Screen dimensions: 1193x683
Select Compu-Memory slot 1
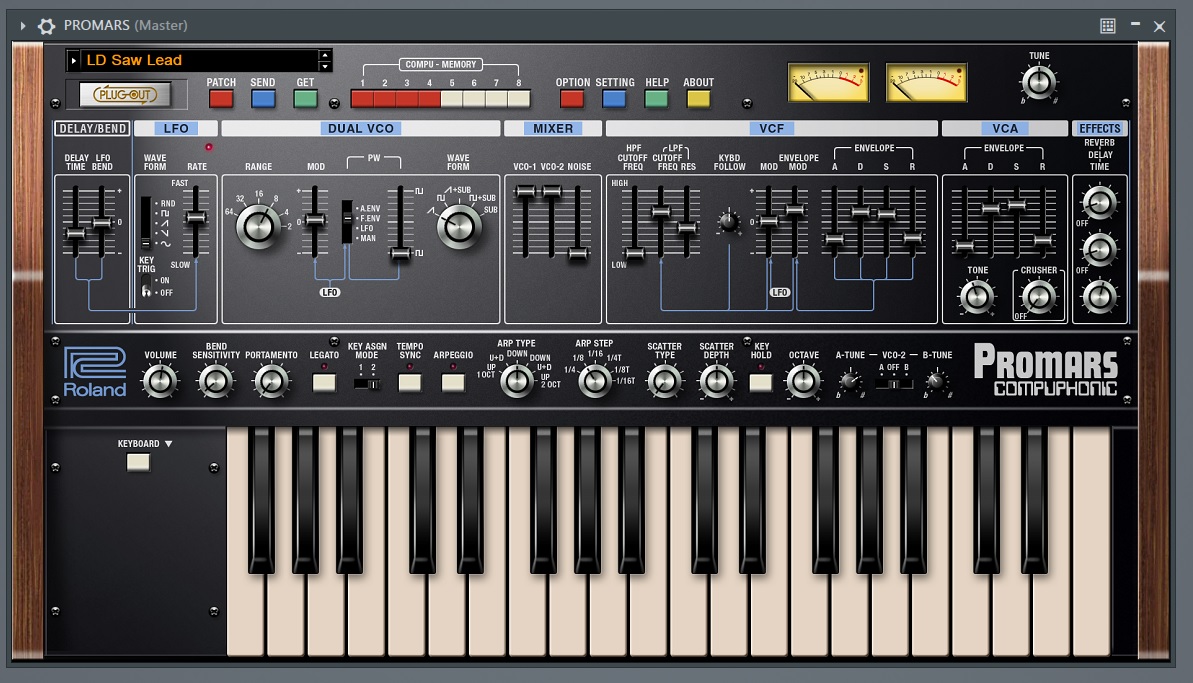362,98
